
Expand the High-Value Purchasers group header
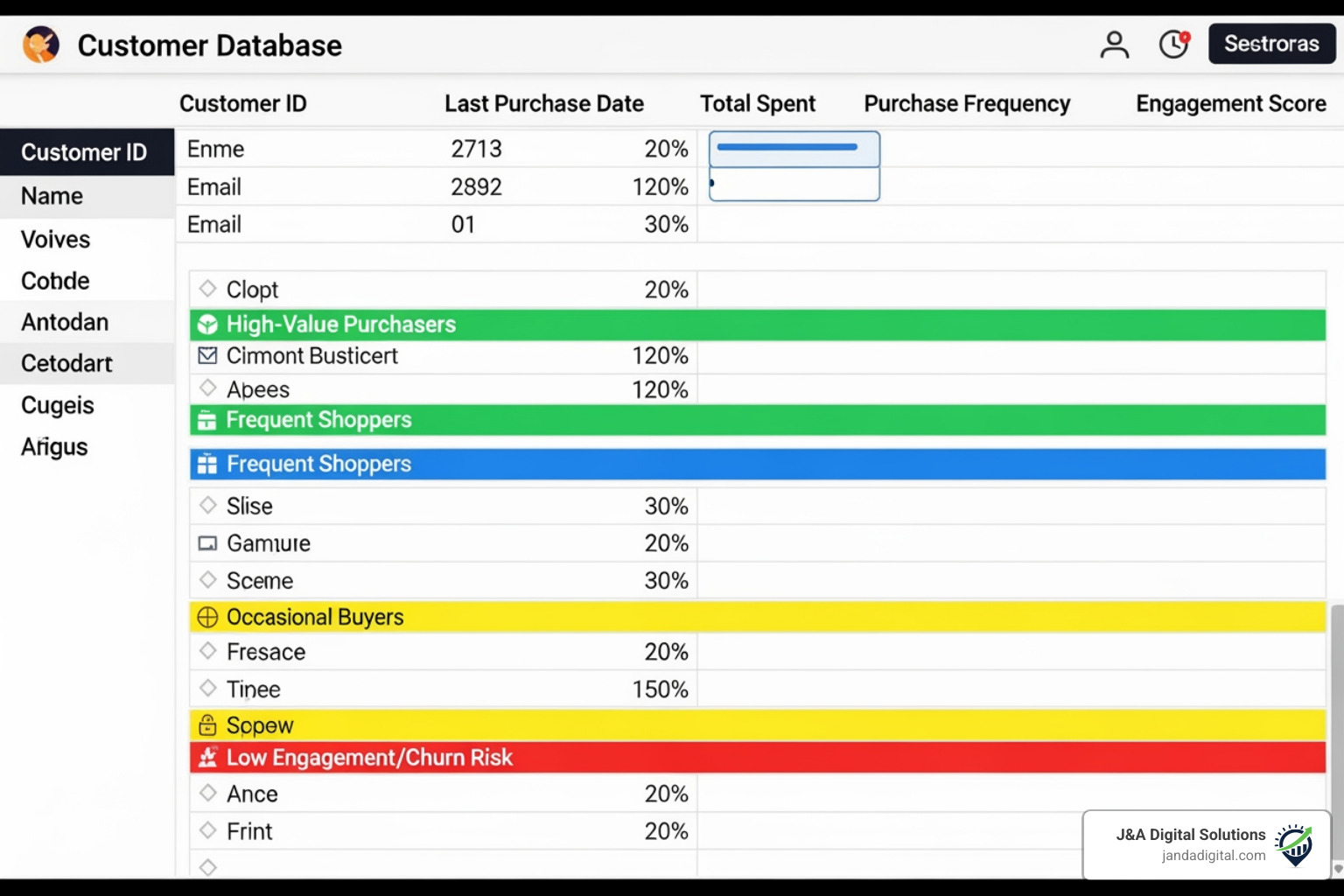758,325
